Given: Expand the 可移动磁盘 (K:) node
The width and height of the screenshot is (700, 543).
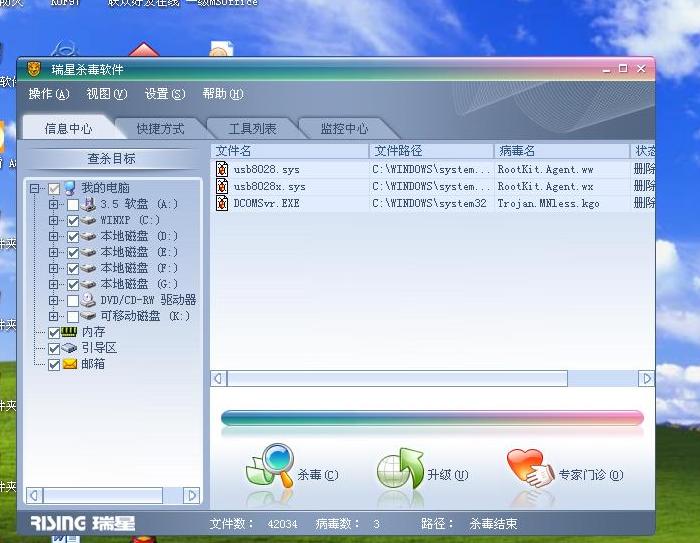Looking at the screenshot, I should tap(53, 317).
